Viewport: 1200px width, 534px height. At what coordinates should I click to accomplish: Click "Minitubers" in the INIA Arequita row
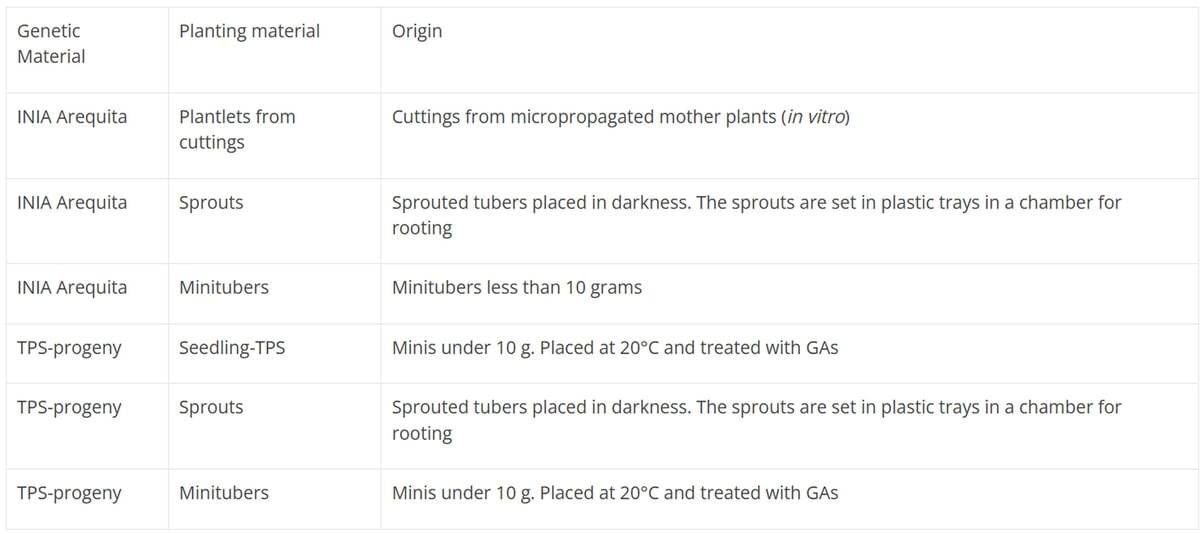pos(224,288)
